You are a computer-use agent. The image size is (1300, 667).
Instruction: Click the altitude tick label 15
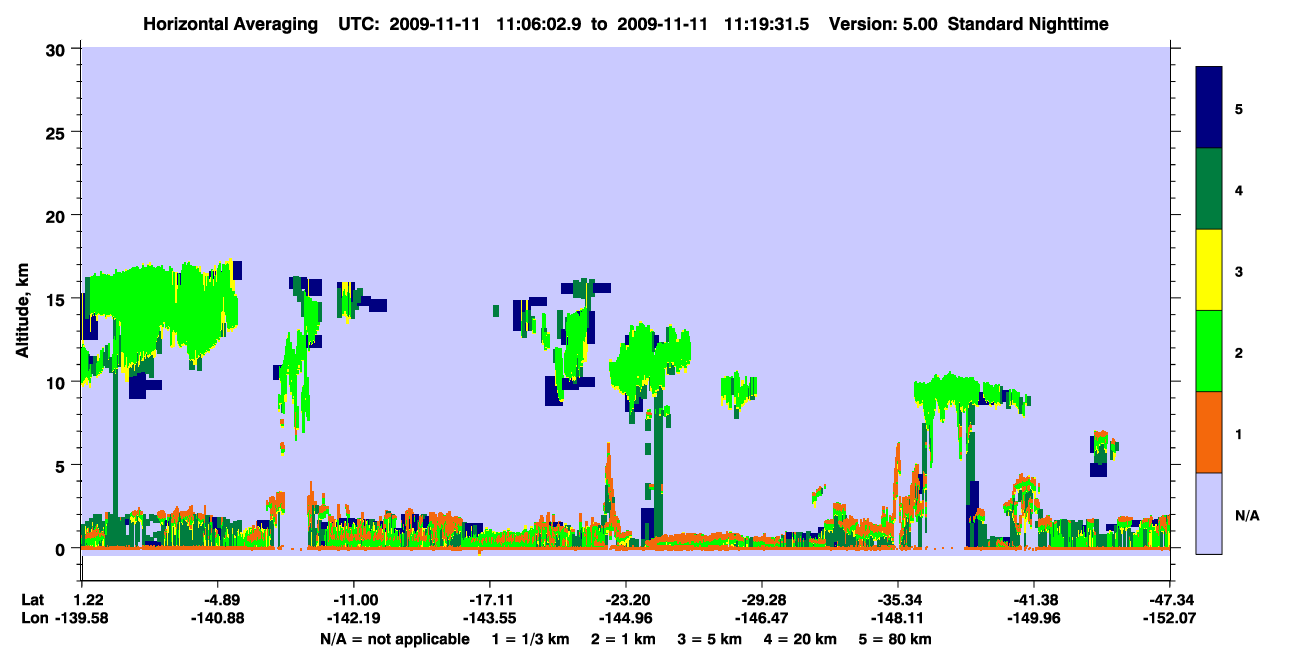tap(58, 299)
